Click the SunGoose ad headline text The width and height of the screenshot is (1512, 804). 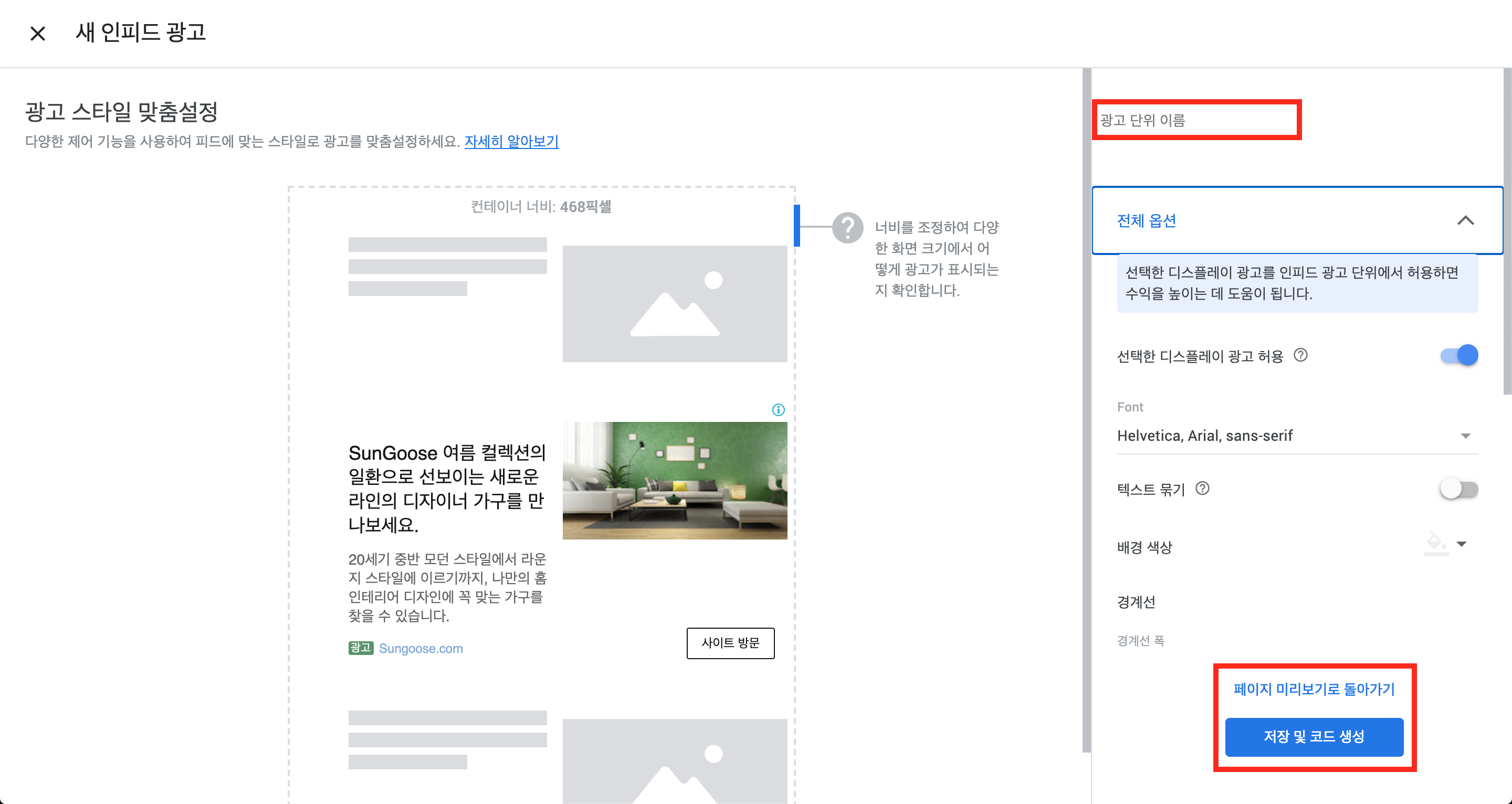pos(447,488)
